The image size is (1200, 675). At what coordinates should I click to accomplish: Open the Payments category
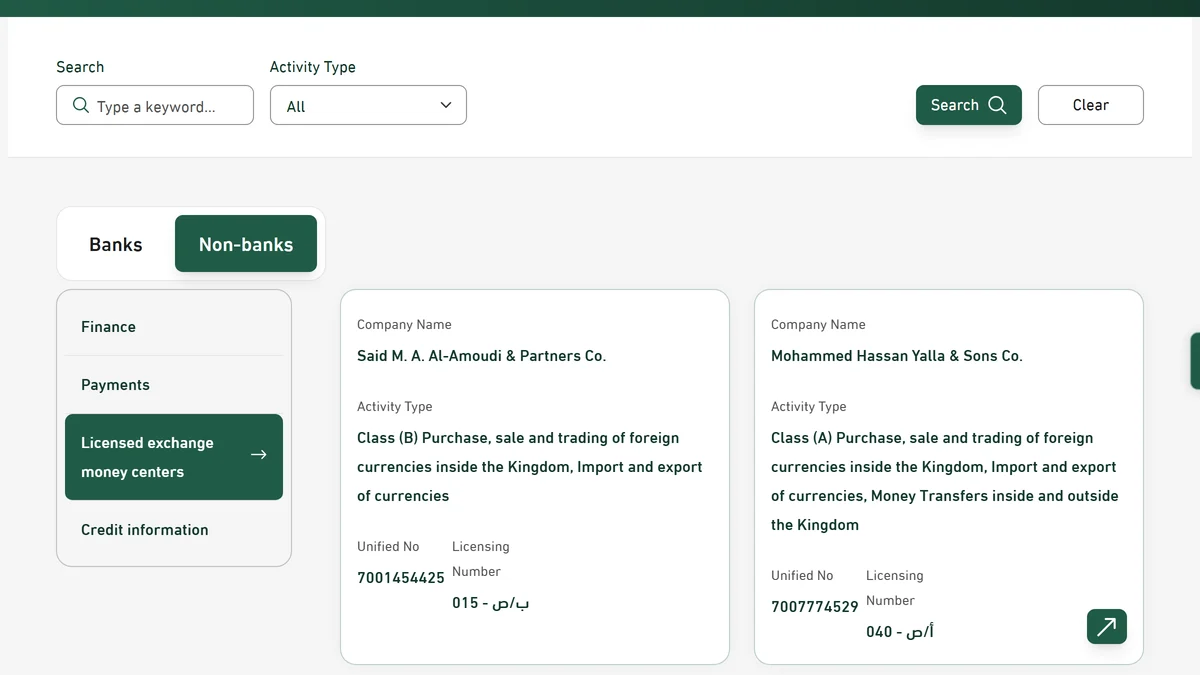174,385
